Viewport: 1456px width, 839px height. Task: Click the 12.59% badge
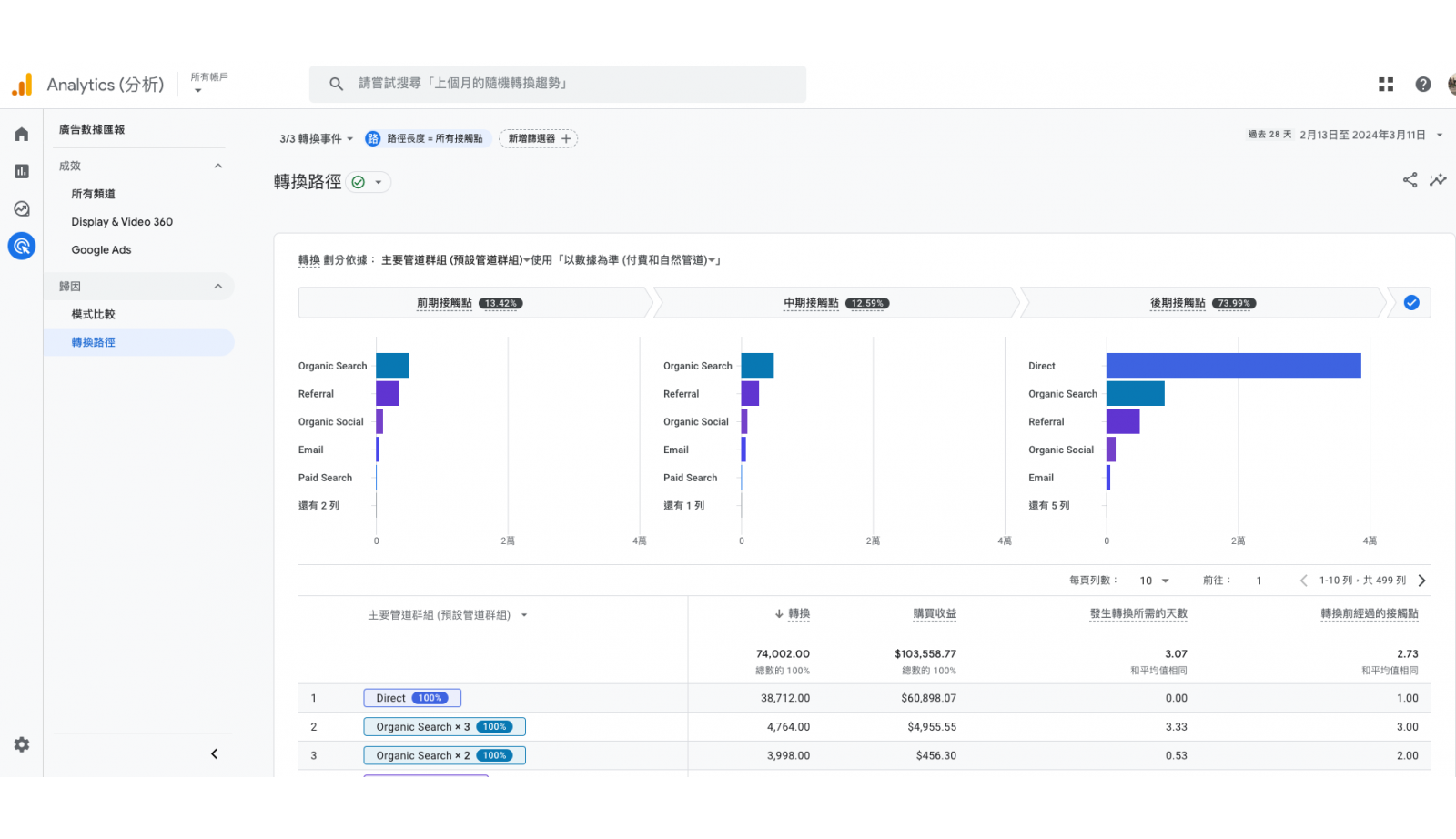(x=867, y=304)
